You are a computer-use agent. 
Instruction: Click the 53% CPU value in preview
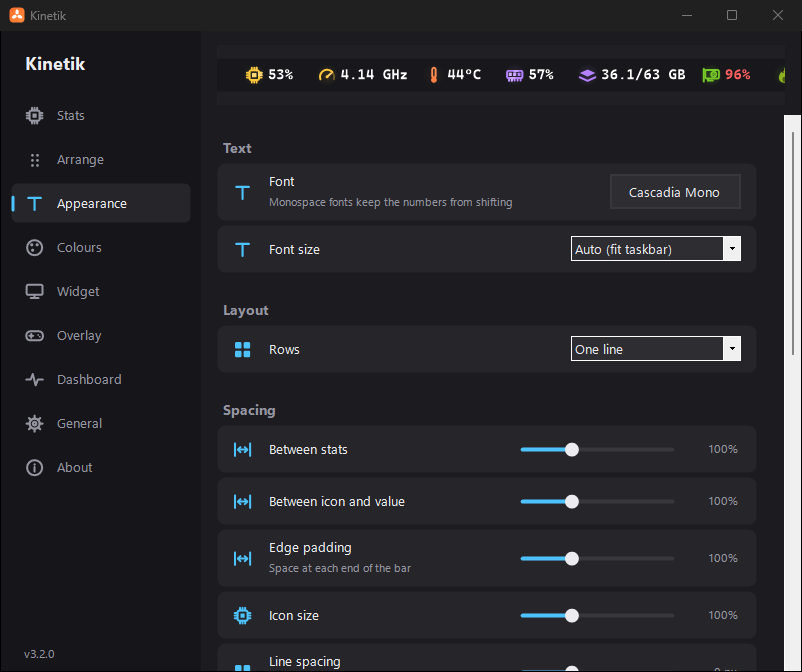click(x=281, y=75)
